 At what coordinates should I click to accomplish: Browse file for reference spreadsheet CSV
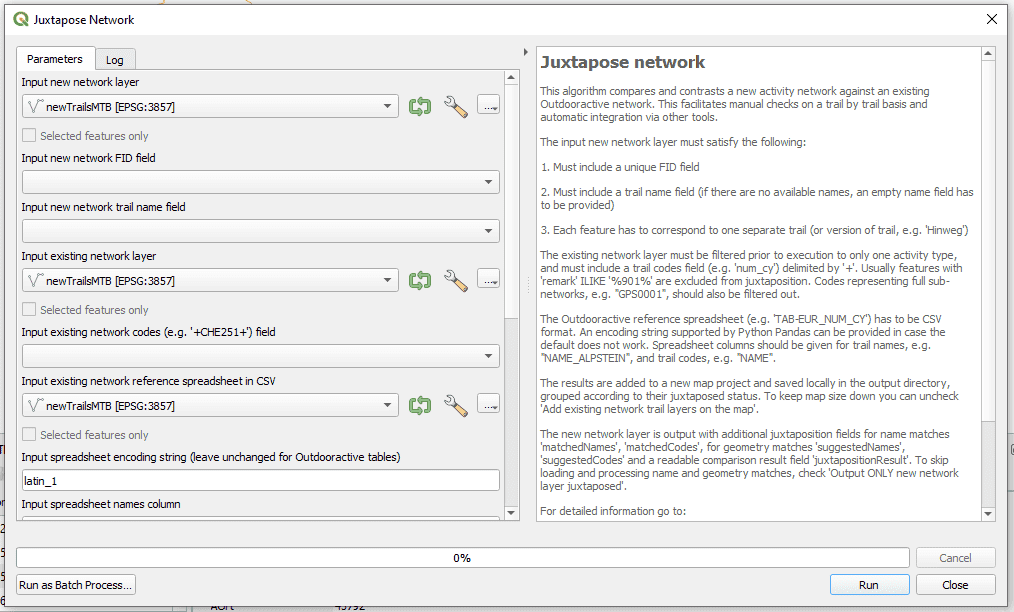coord(488,404)
